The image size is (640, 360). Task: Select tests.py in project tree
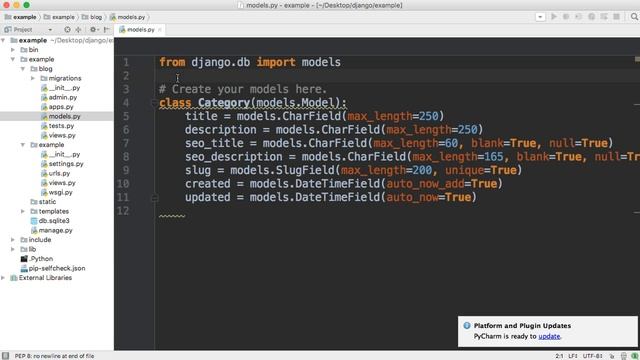pos(58,126)
